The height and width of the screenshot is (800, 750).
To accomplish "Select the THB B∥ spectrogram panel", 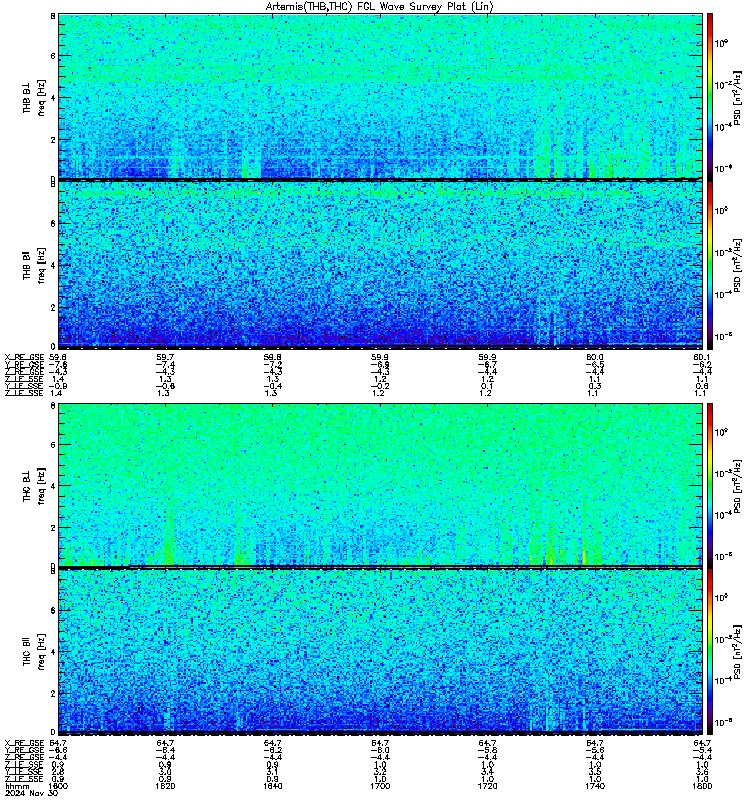I will (x=380, y=264).
